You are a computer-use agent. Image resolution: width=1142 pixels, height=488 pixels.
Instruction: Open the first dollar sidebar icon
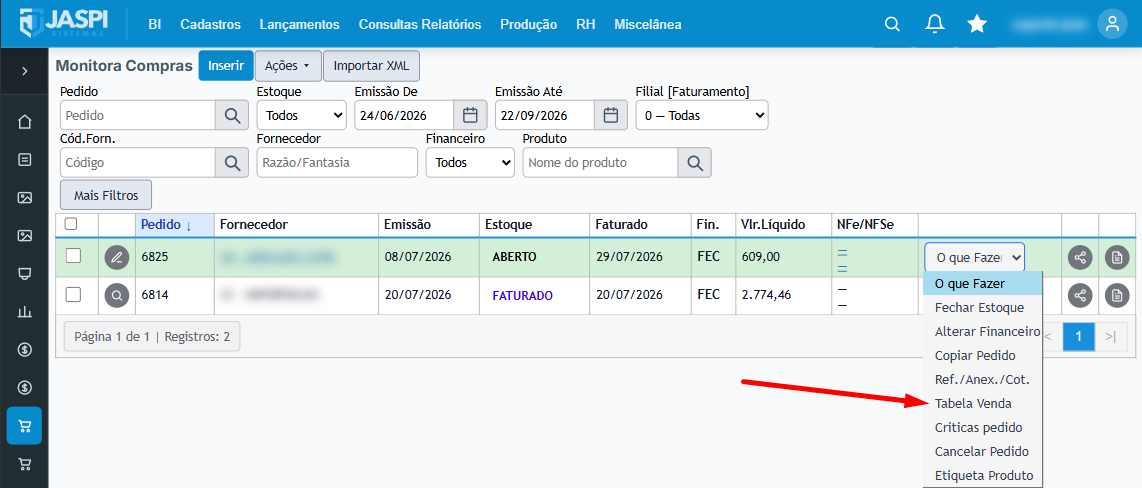pos(25,350)
